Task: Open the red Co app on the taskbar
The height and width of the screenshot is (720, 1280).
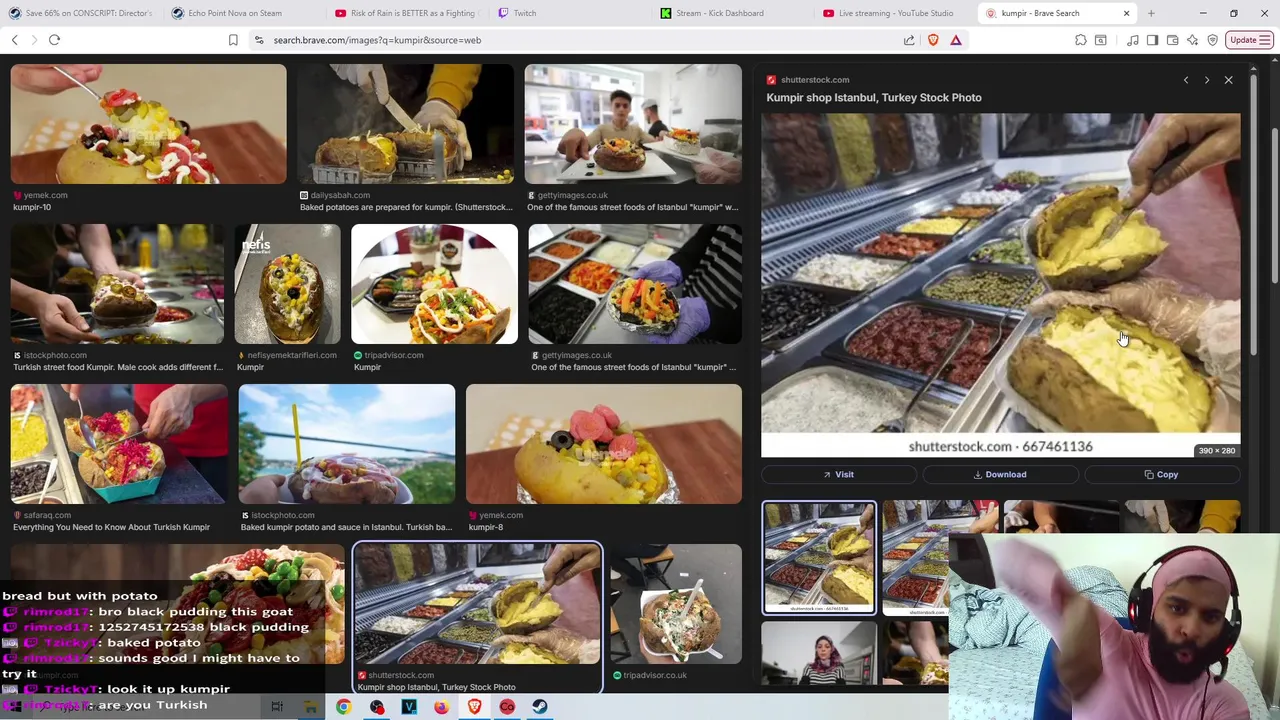Action: [507, 707]
